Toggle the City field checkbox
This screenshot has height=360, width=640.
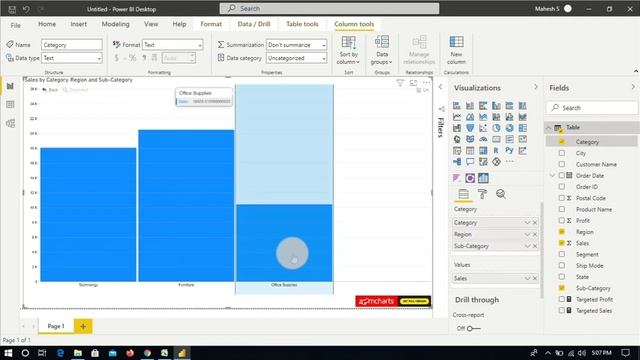click(x=562, y=153)
